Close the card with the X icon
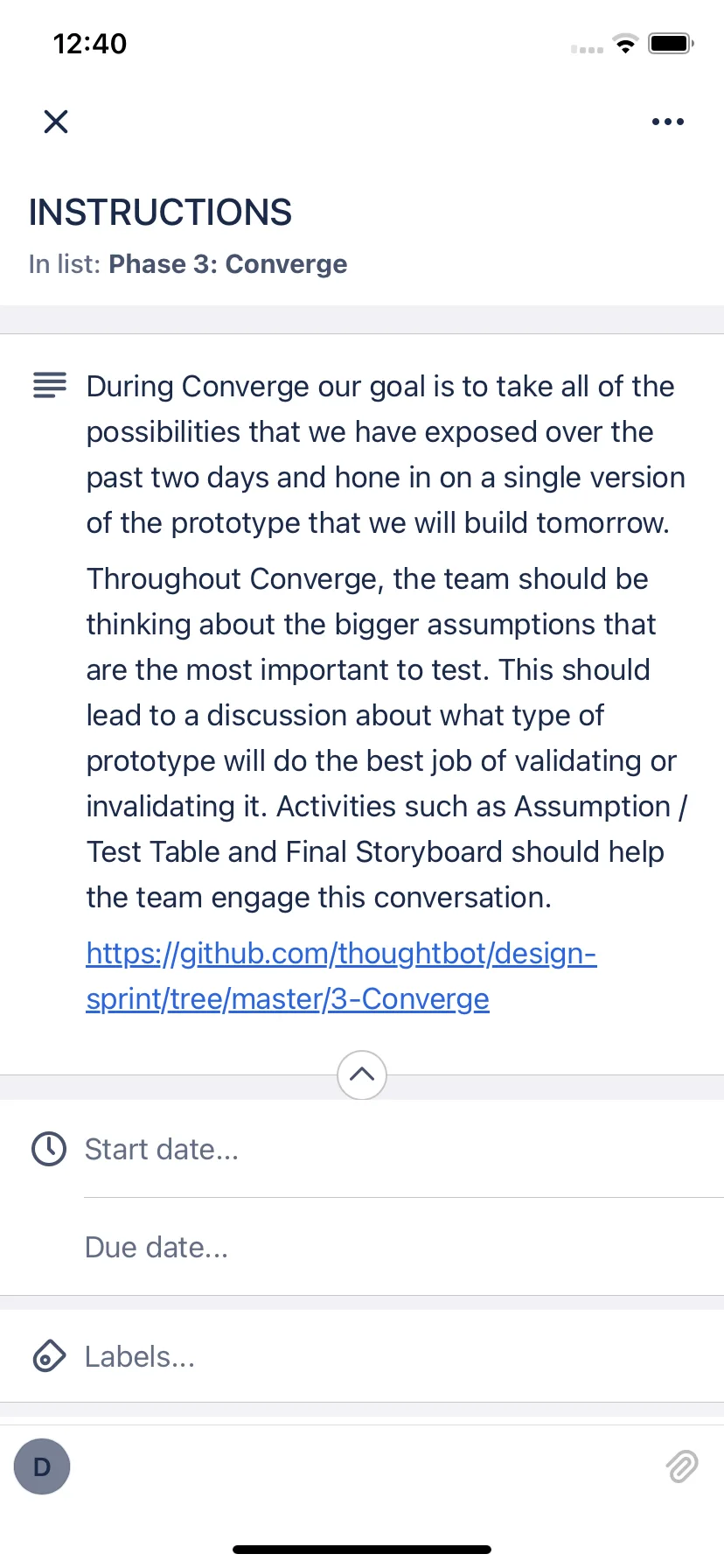Screen dimensions: 724x1568 (x=56, y=122)
